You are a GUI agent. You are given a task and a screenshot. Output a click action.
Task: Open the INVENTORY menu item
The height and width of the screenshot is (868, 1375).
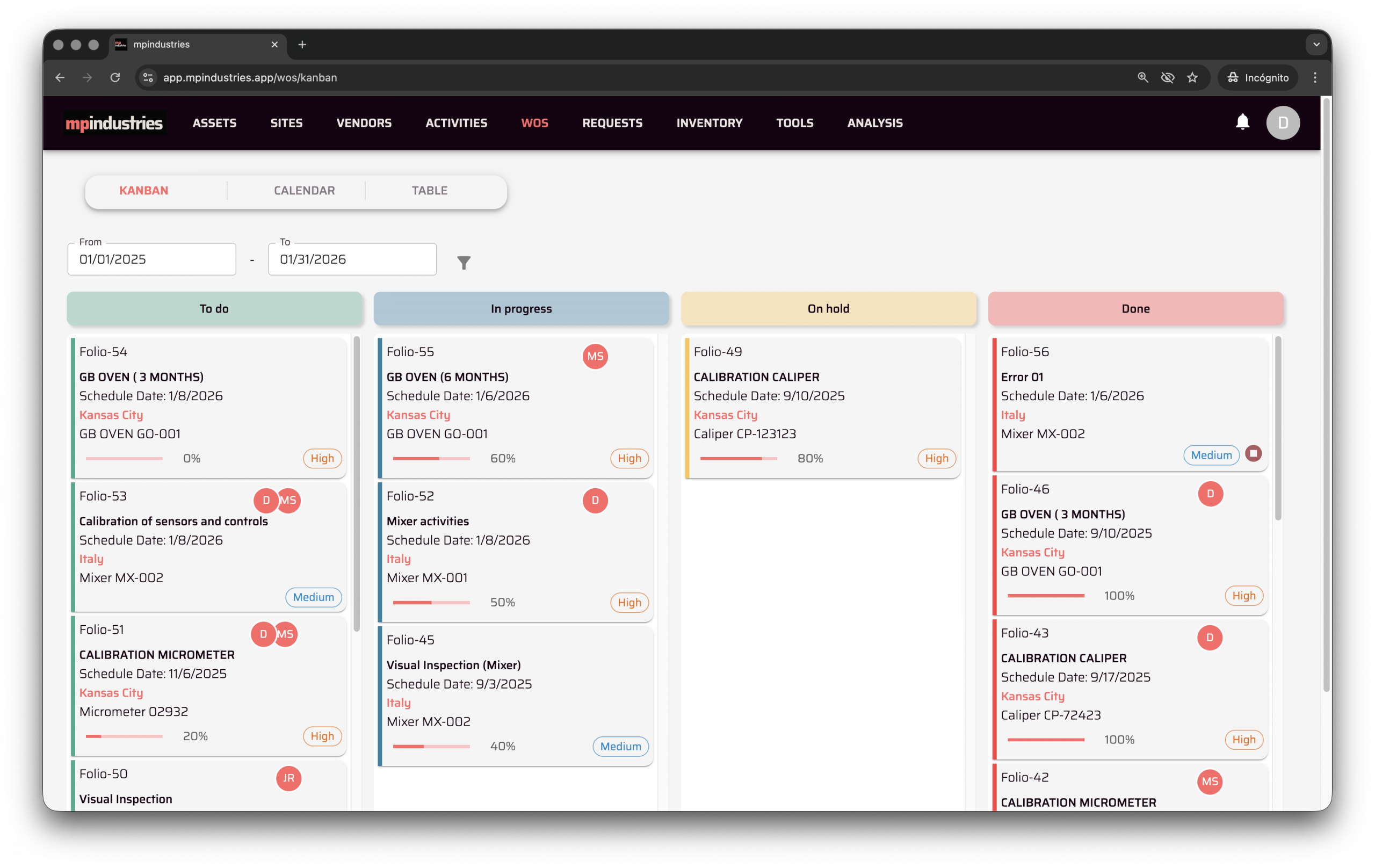(x=708, y=123)
